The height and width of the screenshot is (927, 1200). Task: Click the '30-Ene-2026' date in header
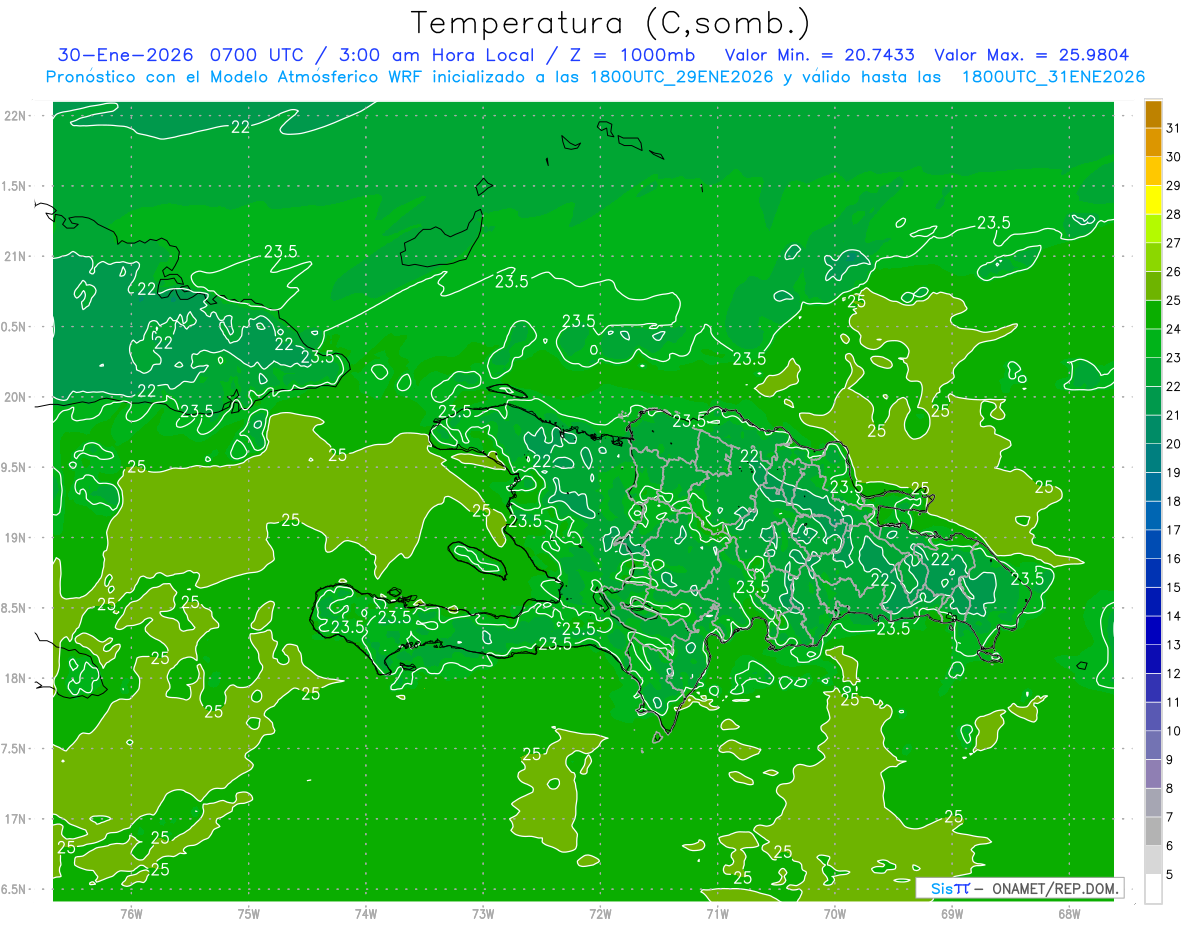(127, 55)
